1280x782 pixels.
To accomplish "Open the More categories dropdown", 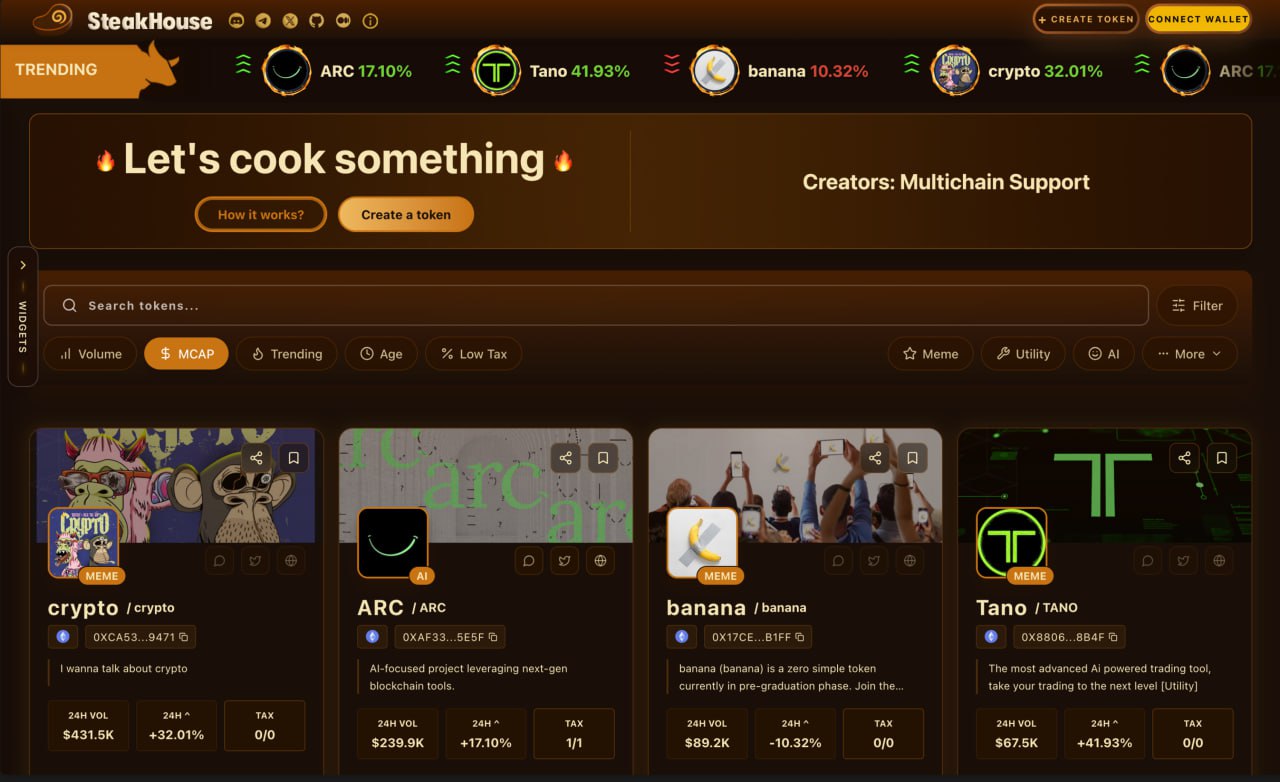I will click(1189, 354).
